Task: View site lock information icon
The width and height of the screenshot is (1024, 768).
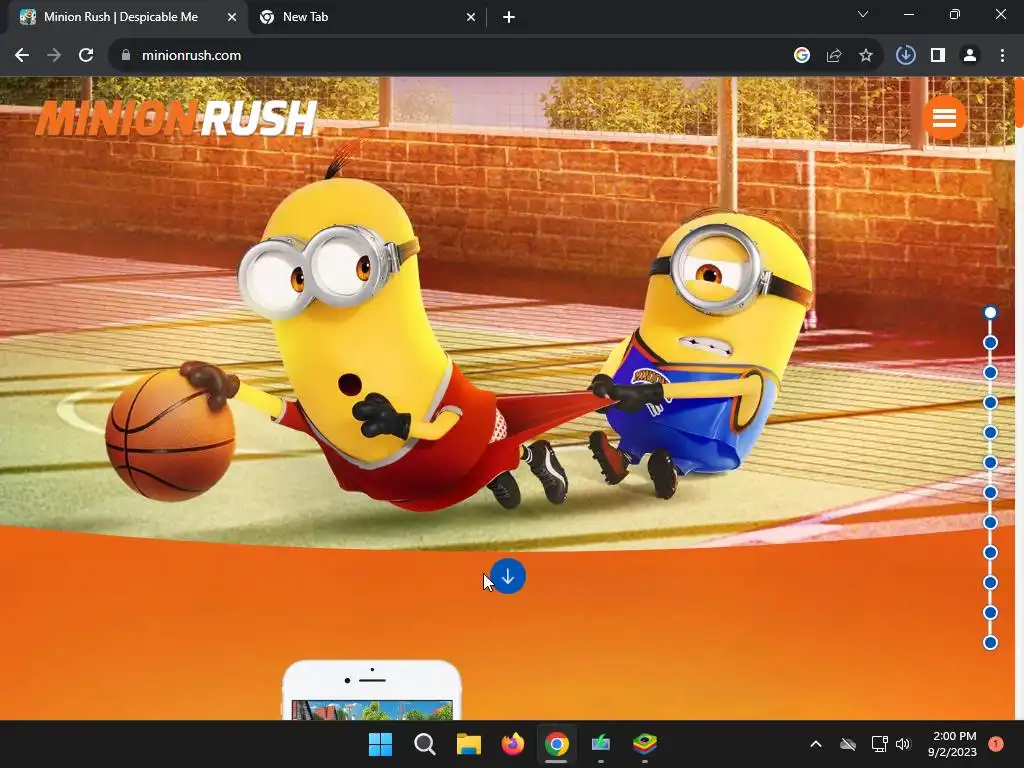Action: pos(126,56)
